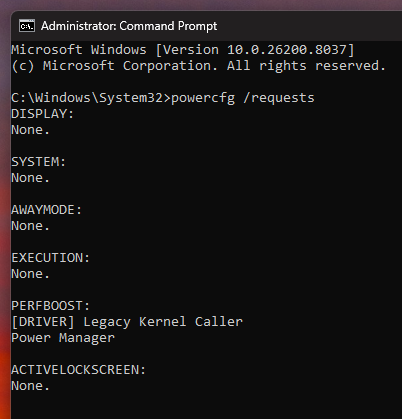
Task: Click 'None.' under the EXECUTION heading
Action: click(30, 274)
